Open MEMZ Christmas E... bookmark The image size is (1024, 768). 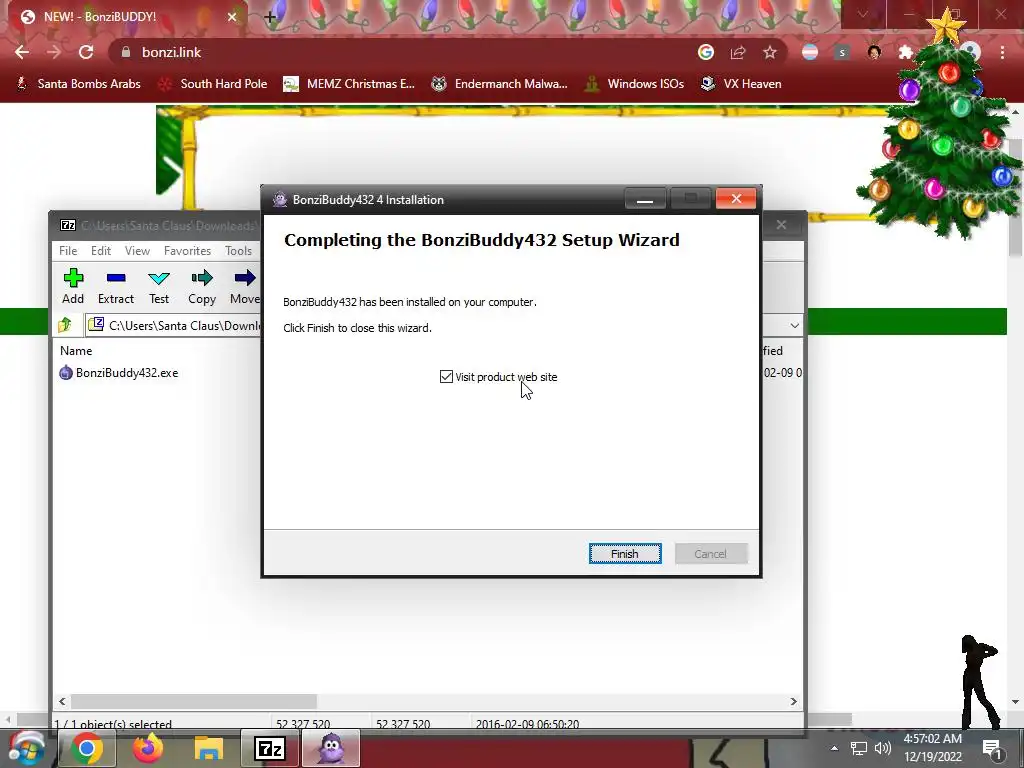(x=349, y=84)
